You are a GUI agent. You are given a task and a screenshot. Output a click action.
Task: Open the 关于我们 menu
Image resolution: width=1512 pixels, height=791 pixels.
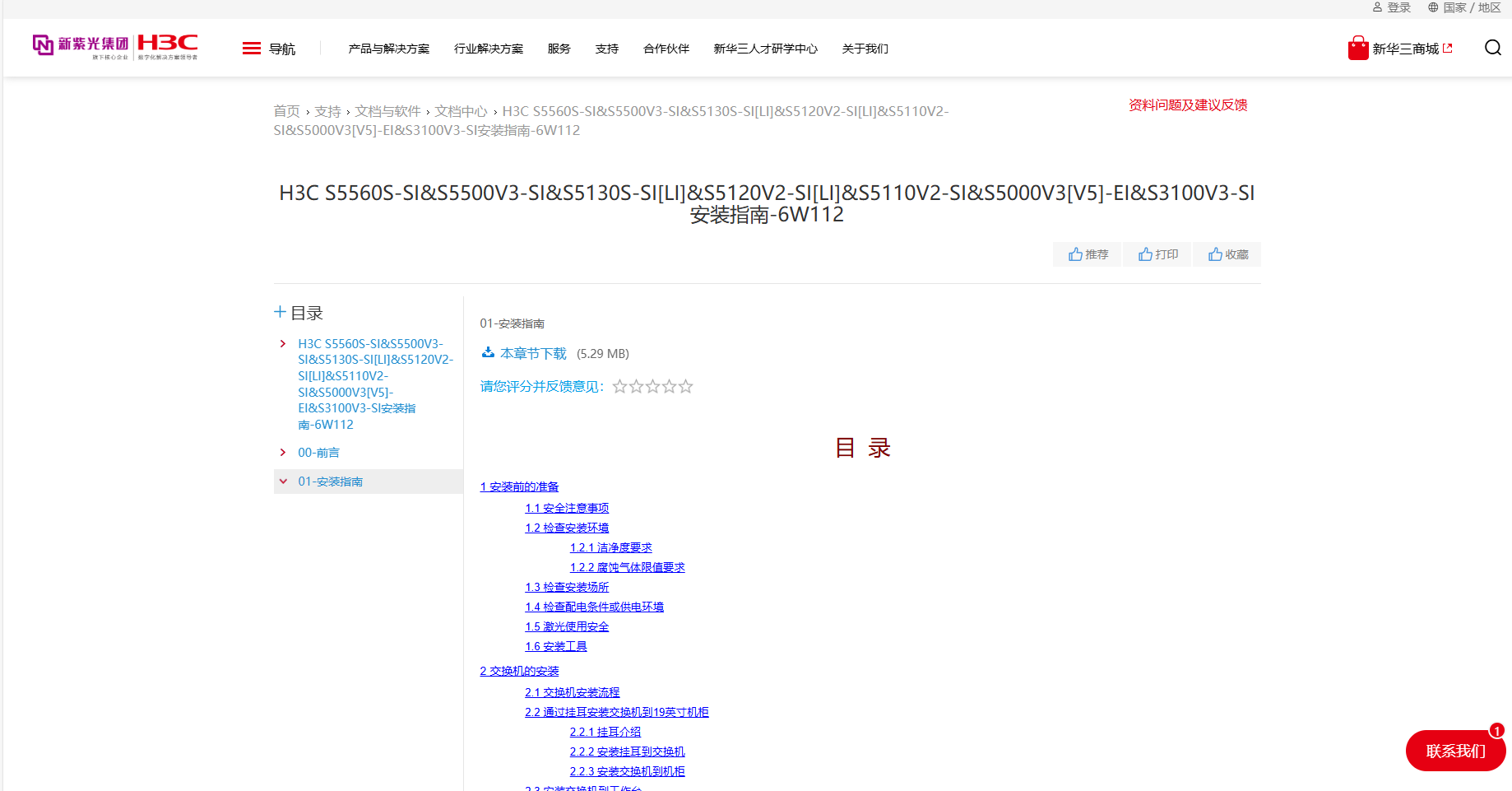point(865,49)
